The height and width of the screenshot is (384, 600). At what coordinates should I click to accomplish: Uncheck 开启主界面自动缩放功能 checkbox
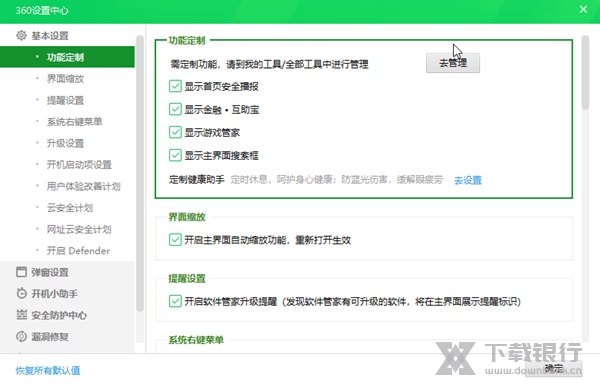[175, 240]
